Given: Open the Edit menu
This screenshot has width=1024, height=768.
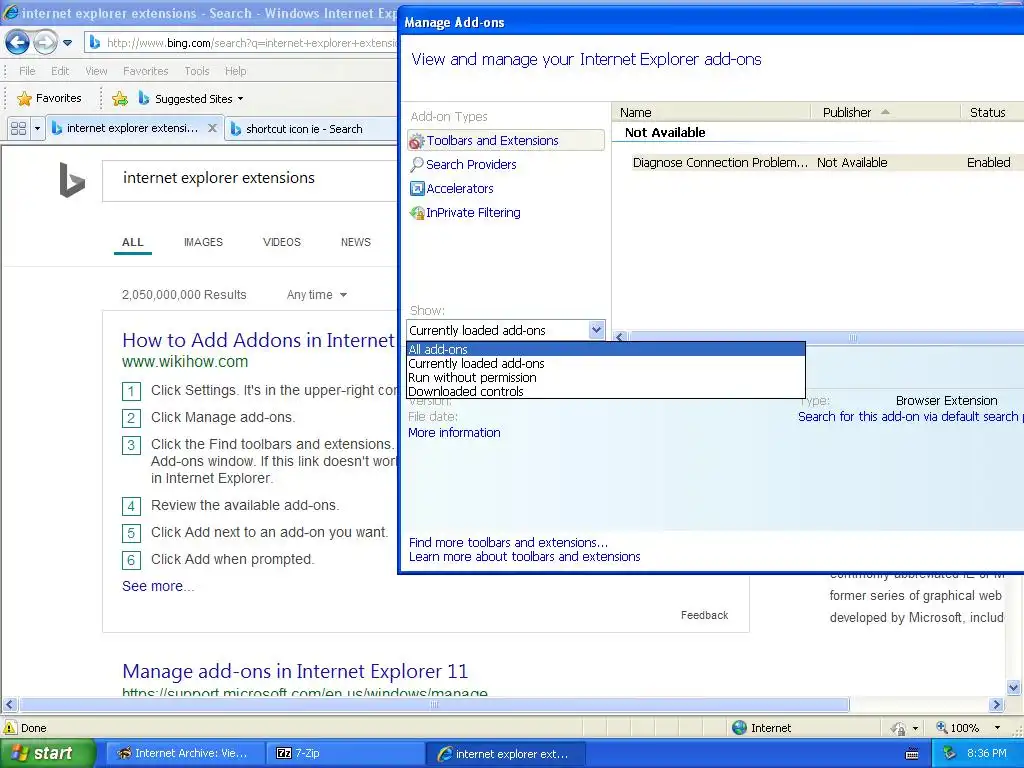Looking at the screenshot, I should tap(60, 71).
